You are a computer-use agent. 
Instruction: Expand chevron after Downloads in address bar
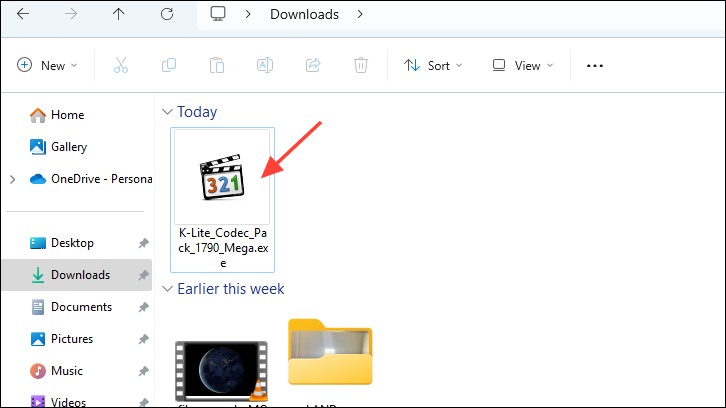pos(360,14)
